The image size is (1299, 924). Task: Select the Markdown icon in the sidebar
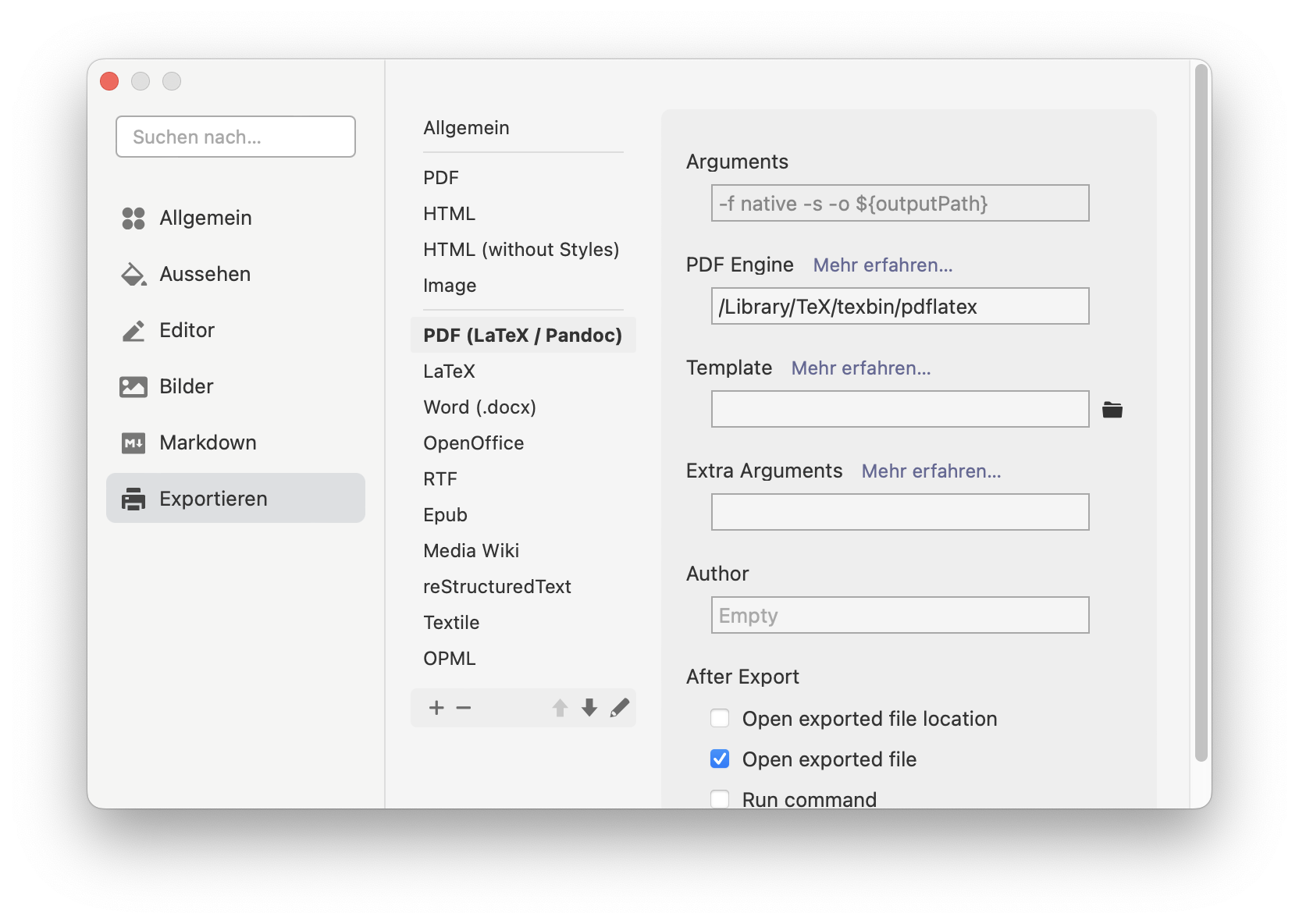[x=133, y=442]
